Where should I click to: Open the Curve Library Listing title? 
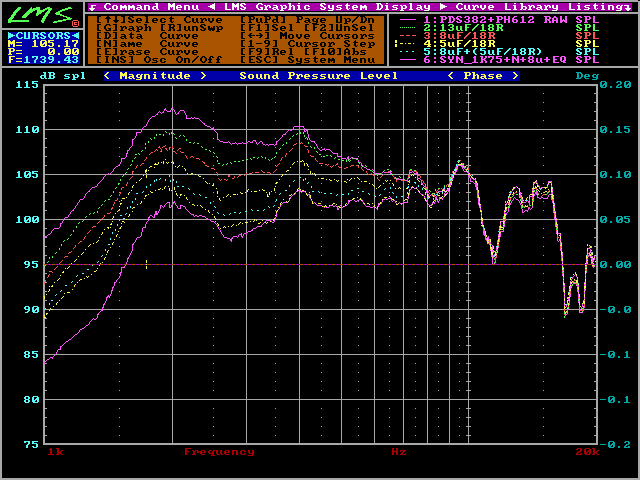[x=539, y=7]
